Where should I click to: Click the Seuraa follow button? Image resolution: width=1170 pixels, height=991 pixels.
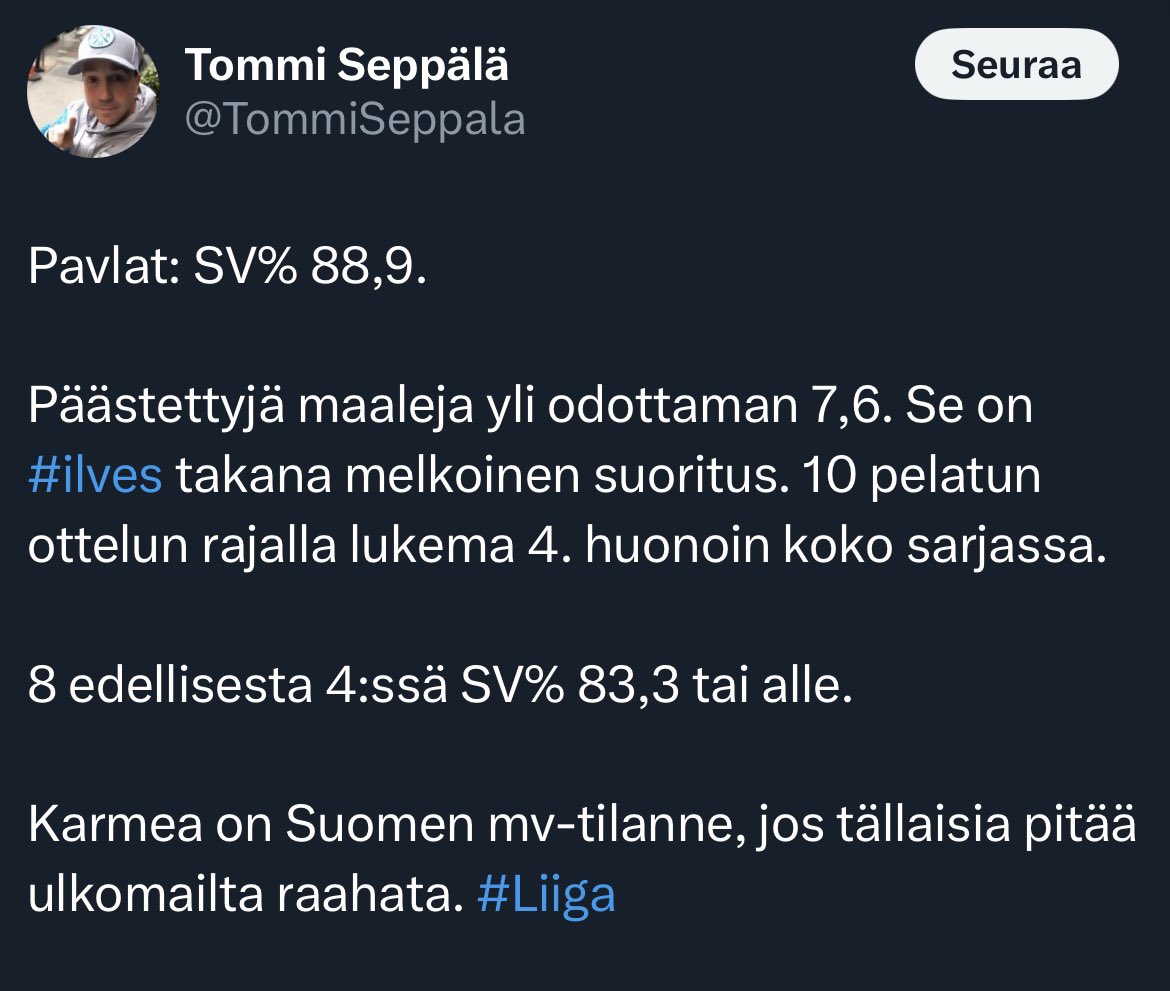pyautogui.click(x=1016, y=64)
